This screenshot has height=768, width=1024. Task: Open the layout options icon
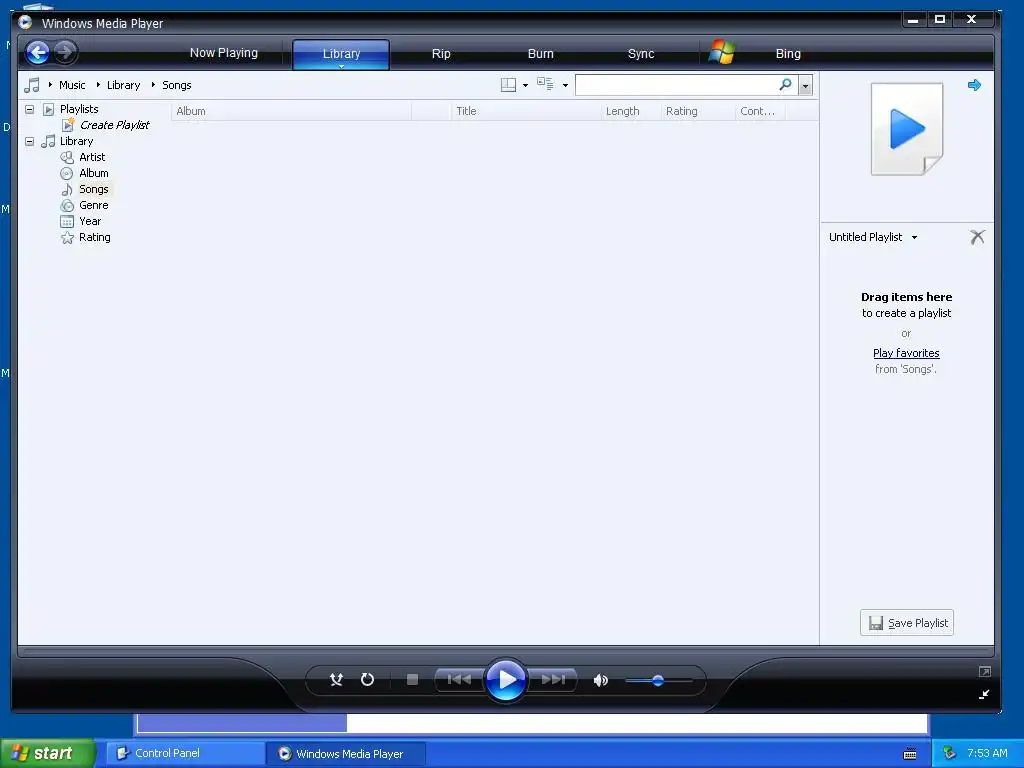[508, 85]
